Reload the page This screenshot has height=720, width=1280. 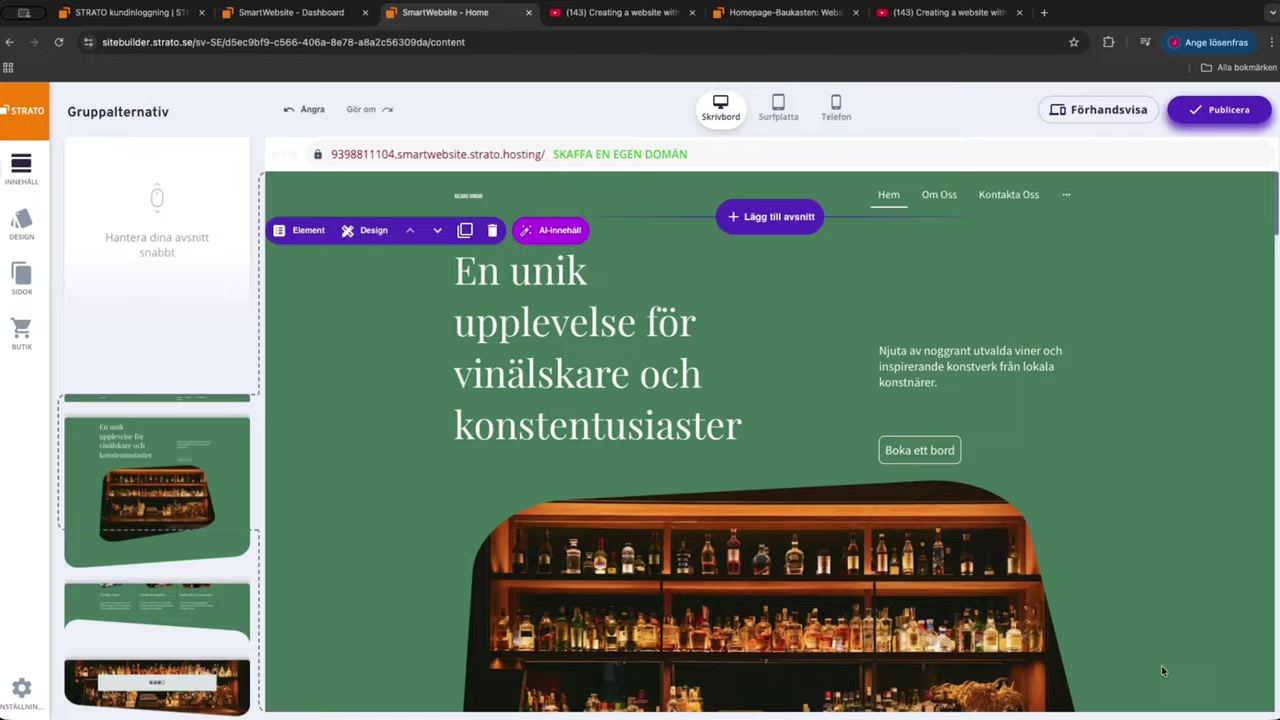[x=59, y=42]
